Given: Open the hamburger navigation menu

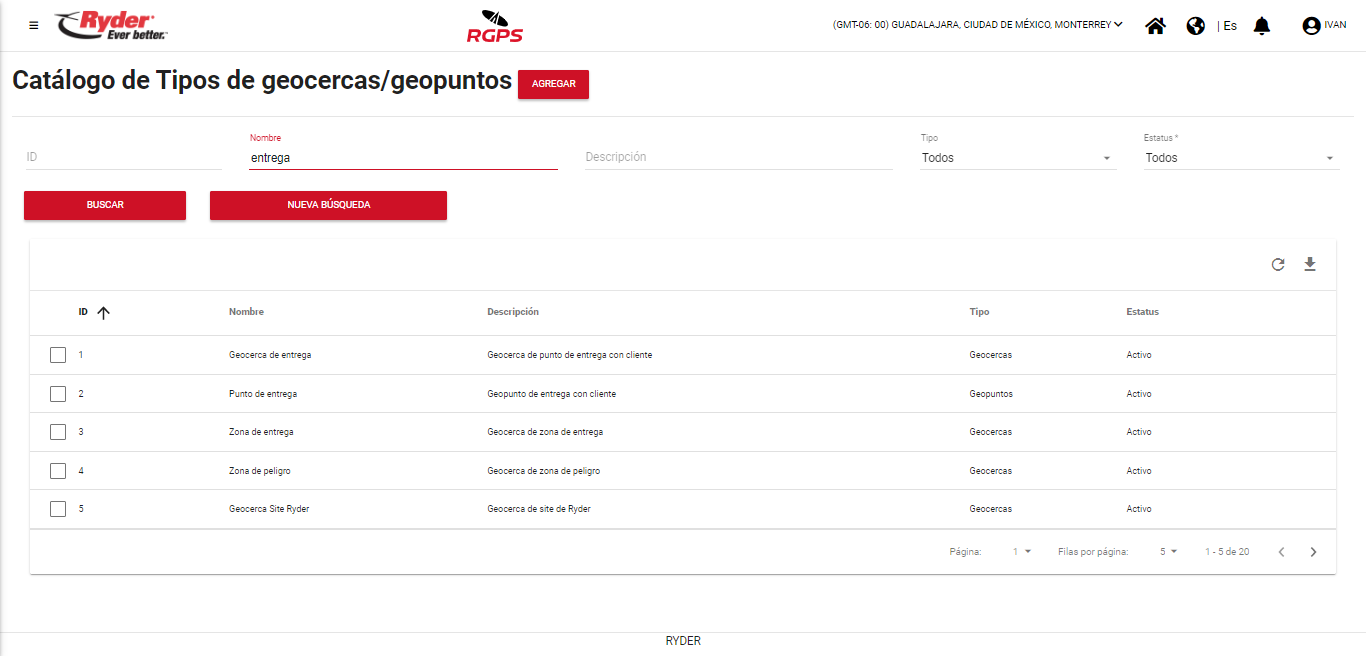Looking at the screenshot, I should click(34, 26).
